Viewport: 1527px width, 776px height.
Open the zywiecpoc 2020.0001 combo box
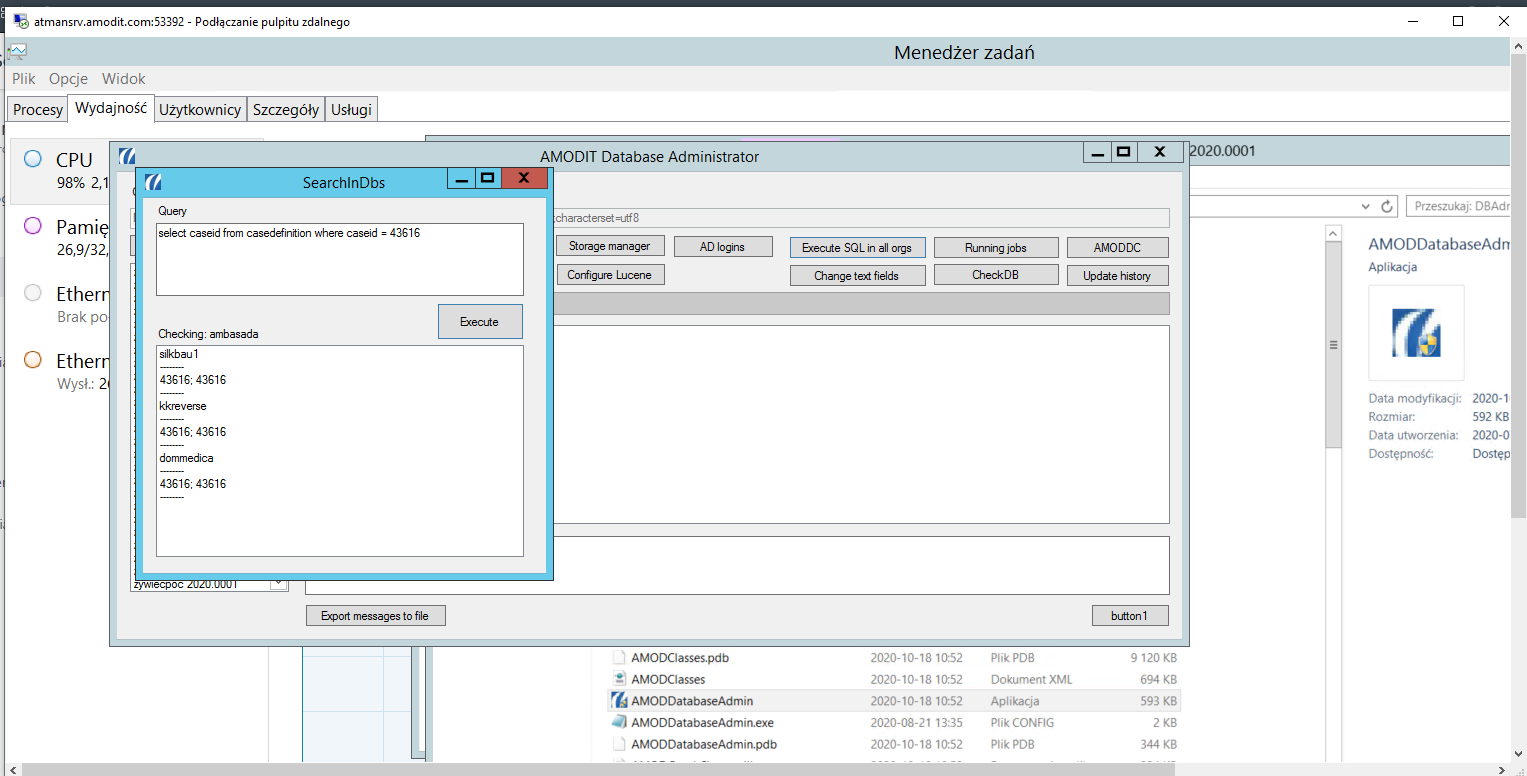coord(279,584)
